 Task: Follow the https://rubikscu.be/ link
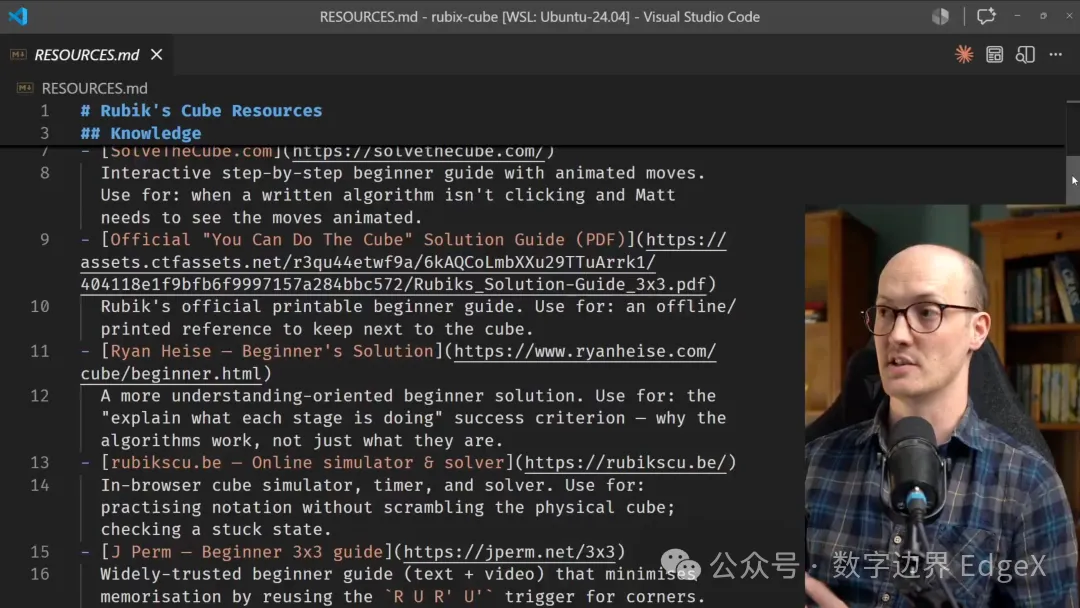pyautogui.click(x=625, y=463)
